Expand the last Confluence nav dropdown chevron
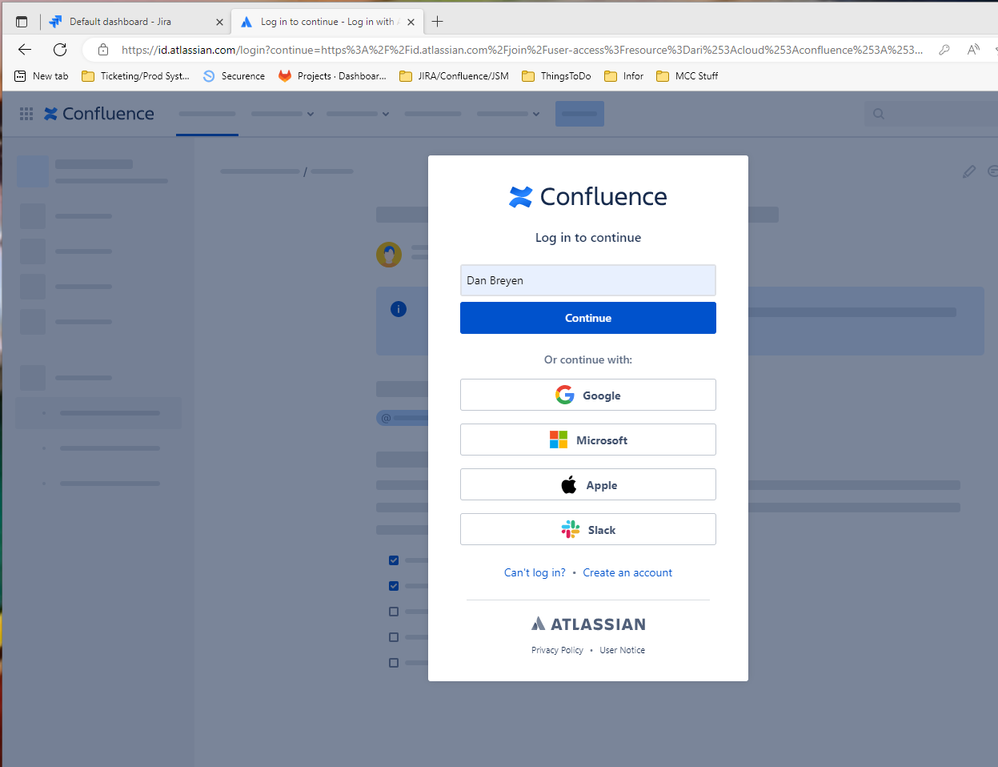Image resolution: width=998 pixels, height=767 pixels. 537,114
